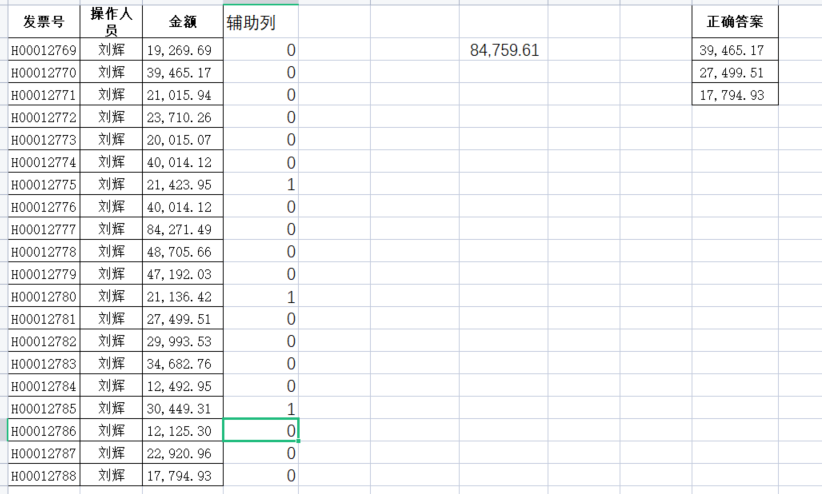Select invoice cell H00012769
The width and height of the screenshot is (822, 494).
[x=44, y=50]
